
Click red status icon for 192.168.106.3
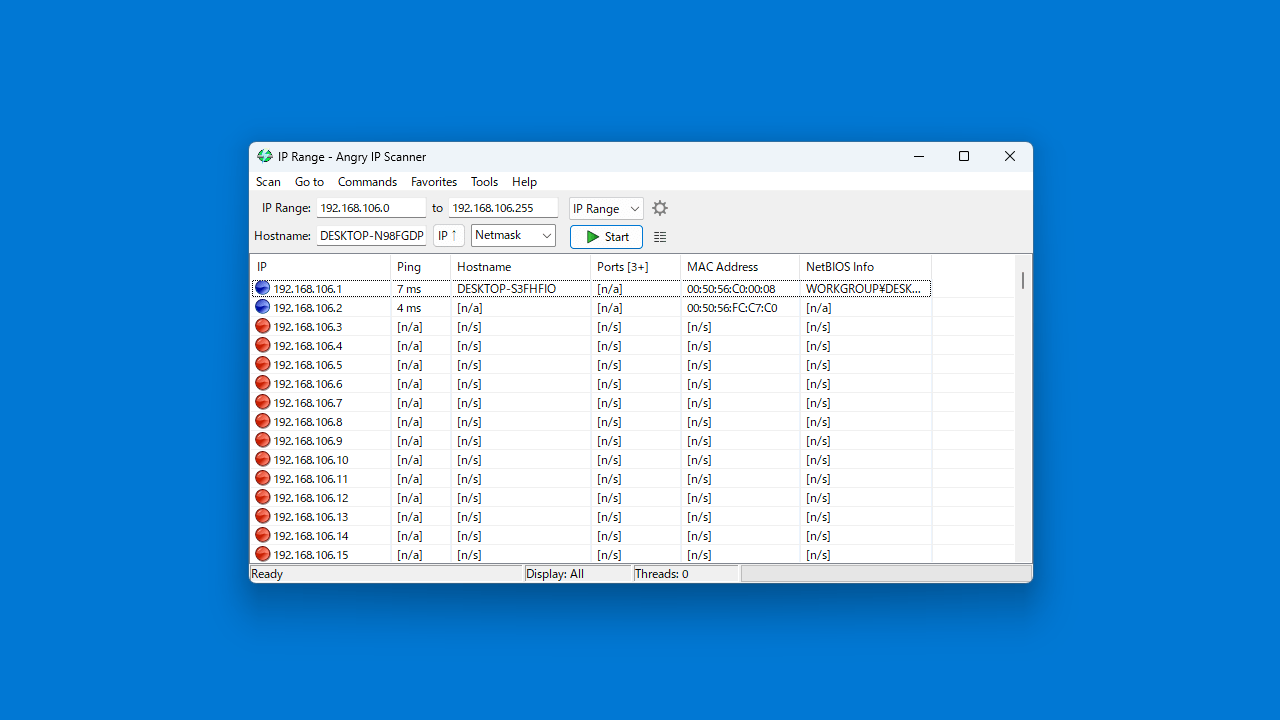click(x=263, y=326)
